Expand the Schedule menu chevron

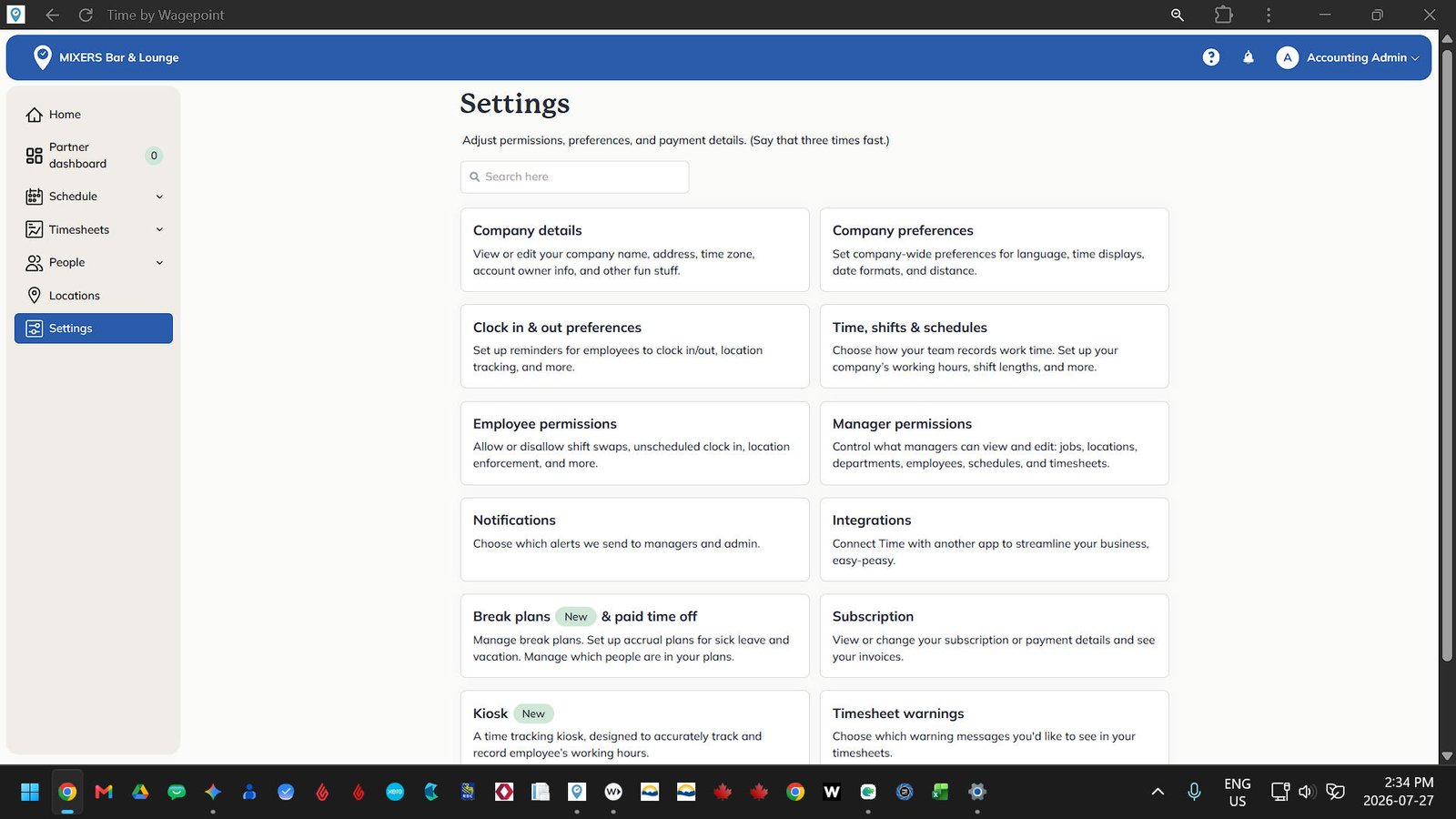[159, 197]
